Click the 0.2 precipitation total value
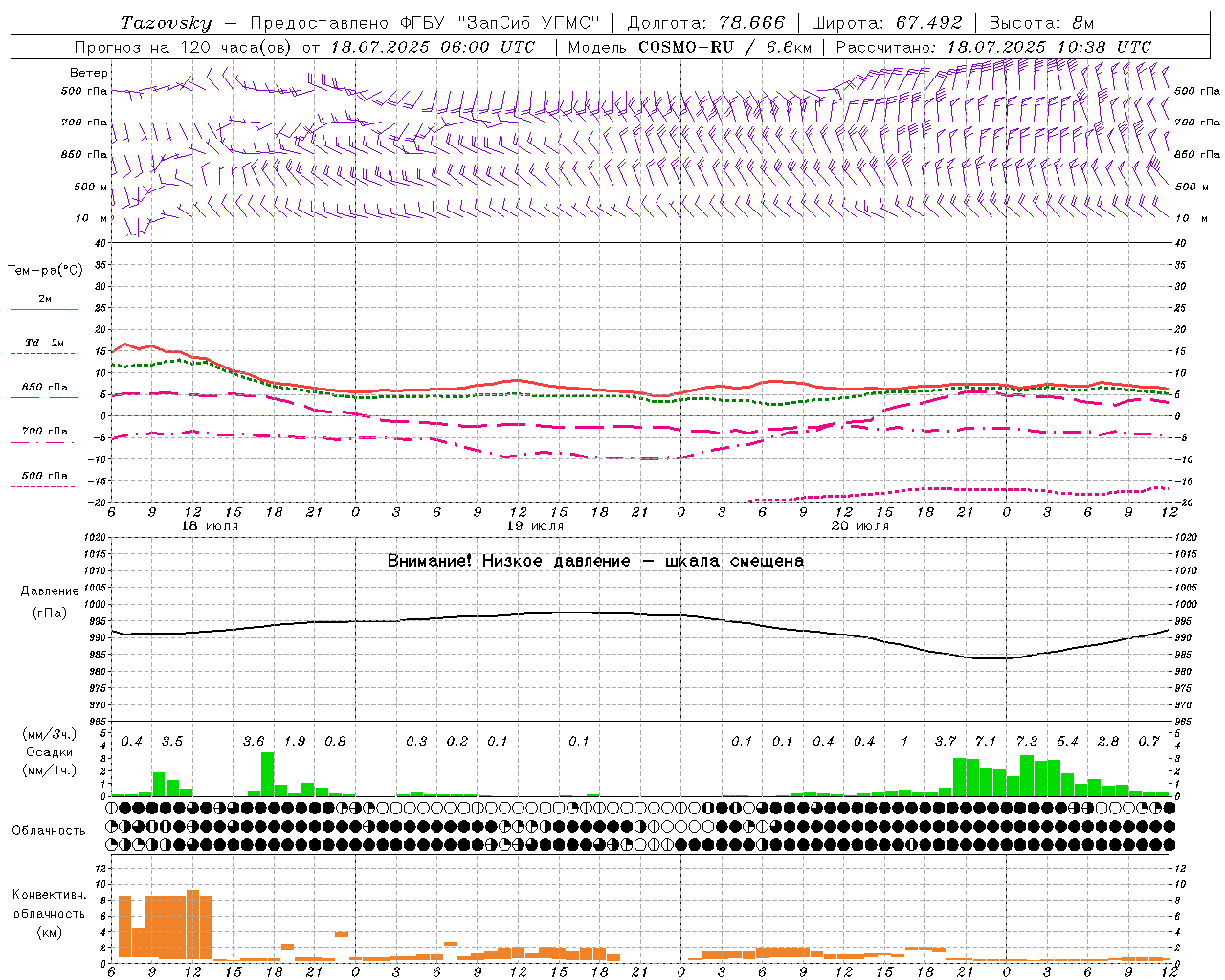Screen dimensions: 1225x980 tap(457, 742)
